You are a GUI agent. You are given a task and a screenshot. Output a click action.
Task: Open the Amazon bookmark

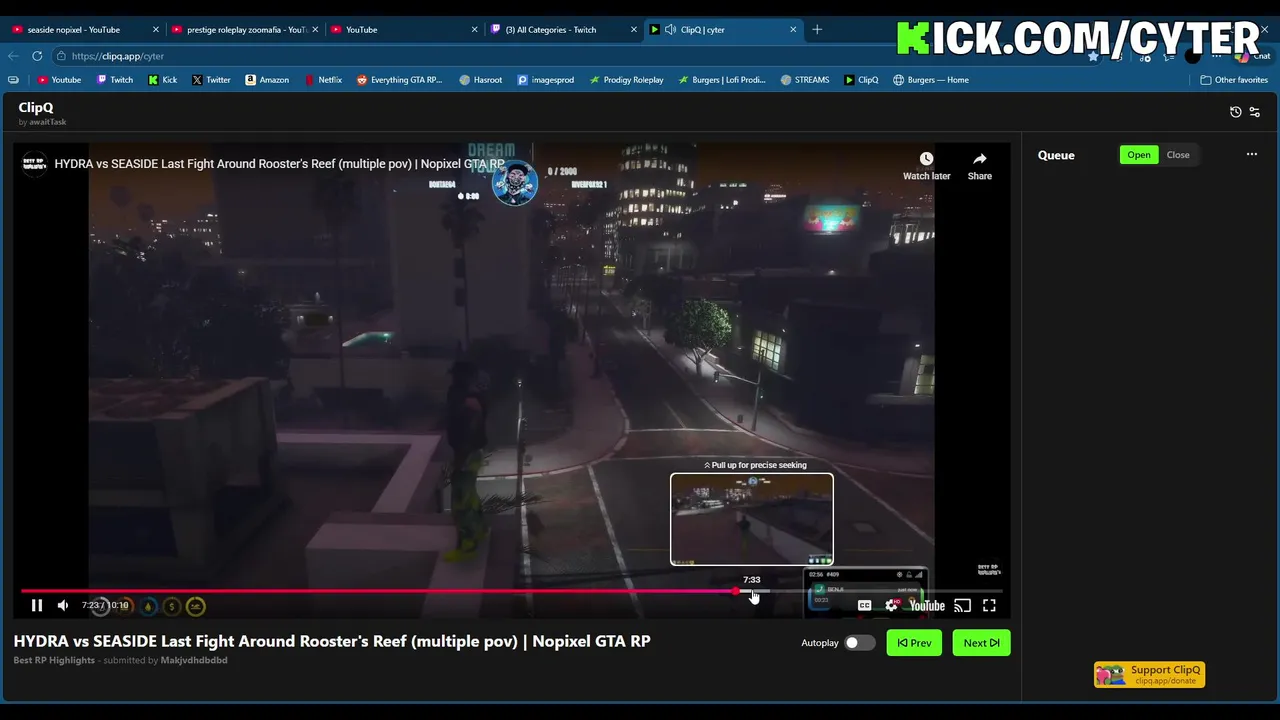(267, 80)
